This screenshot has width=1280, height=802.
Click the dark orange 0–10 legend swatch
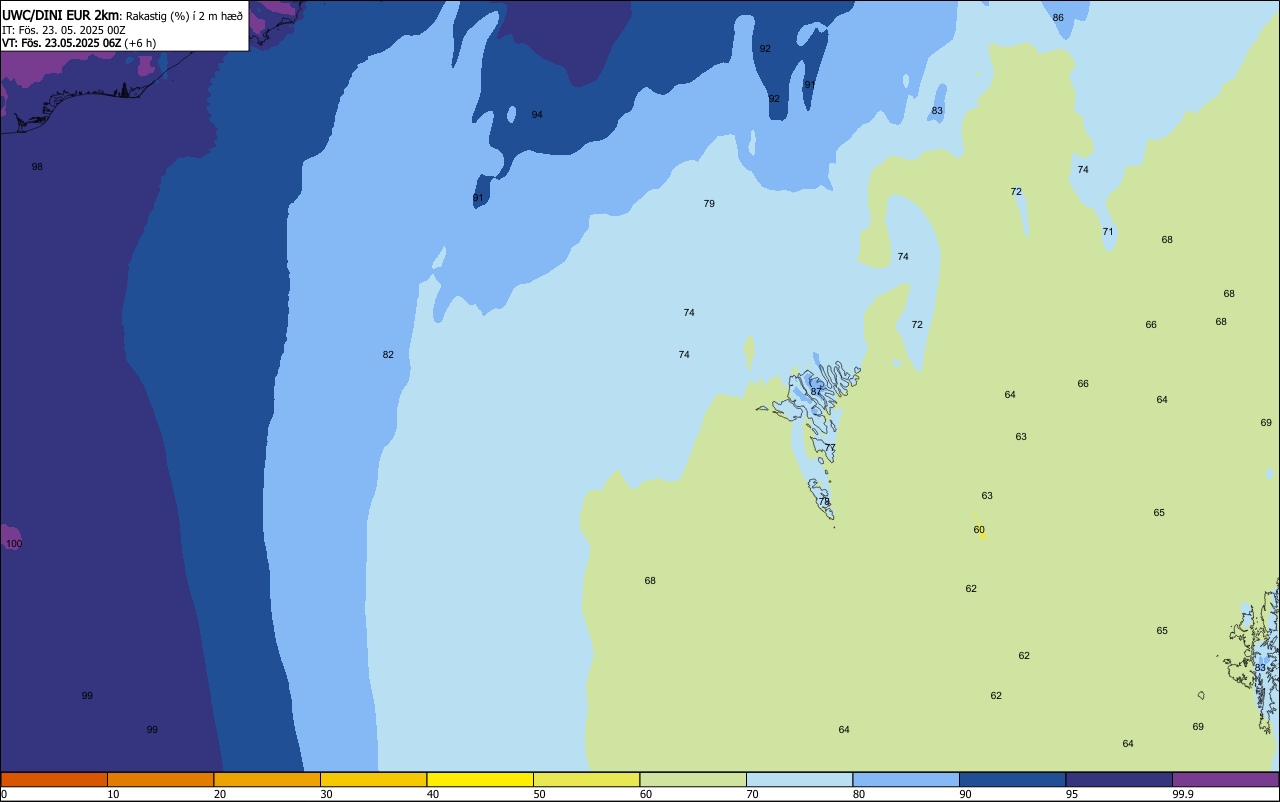(x=54, y=779)
